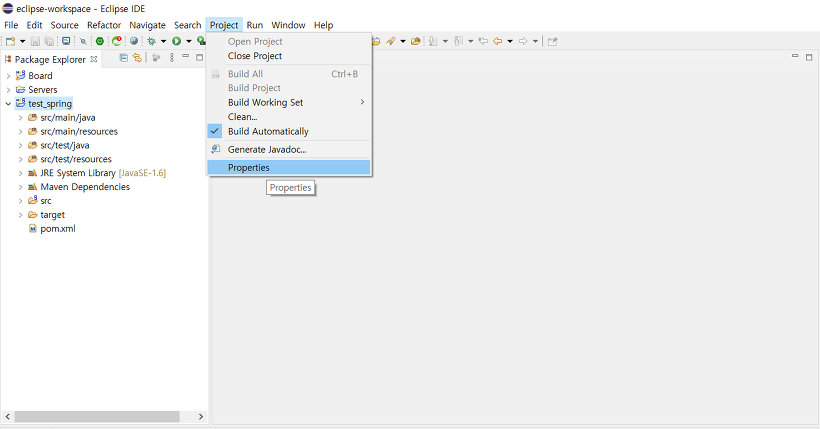Click the green Spring Boot dashboard icon
Screen dimensions: 820x429
coord(99,41)
